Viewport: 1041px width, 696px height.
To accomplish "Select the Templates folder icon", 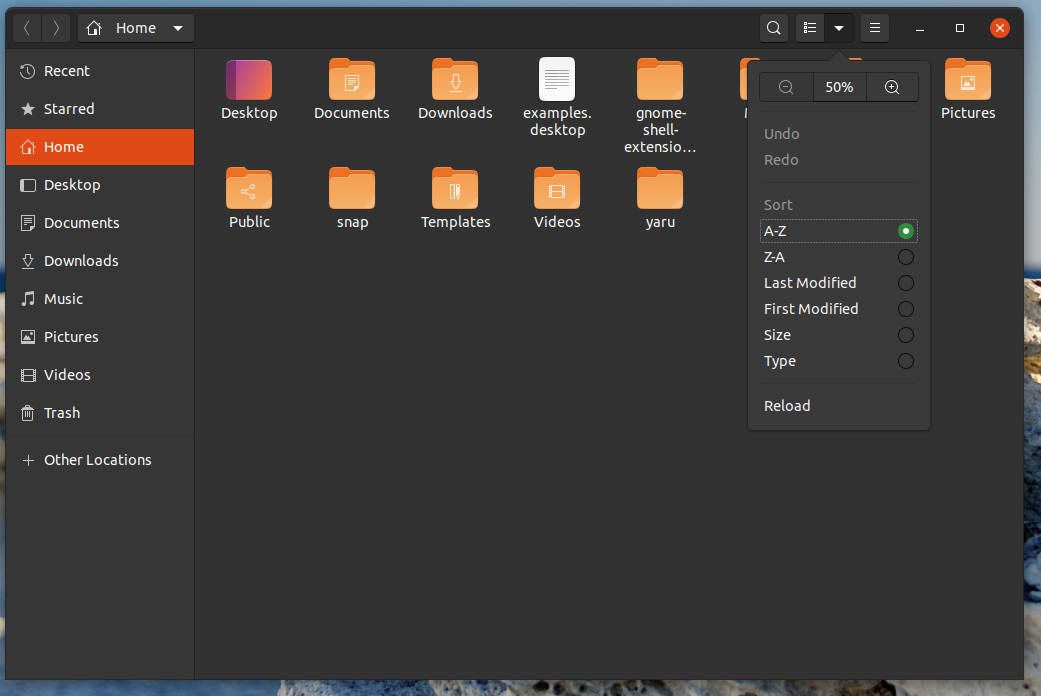I will (x=455, y=189).
